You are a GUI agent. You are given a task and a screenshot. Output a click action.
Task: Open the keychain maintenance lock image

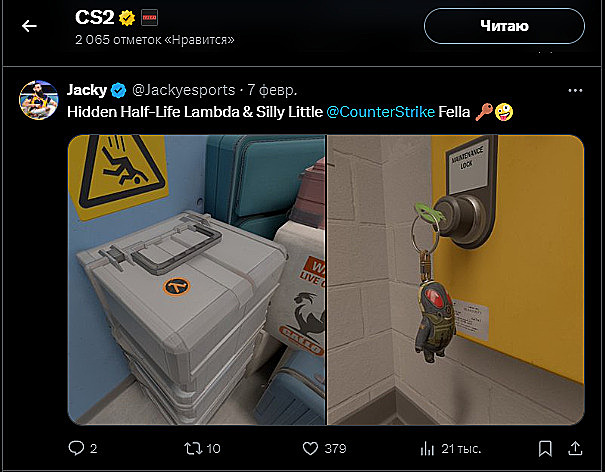pyautogui.click(x=456, y=280)
